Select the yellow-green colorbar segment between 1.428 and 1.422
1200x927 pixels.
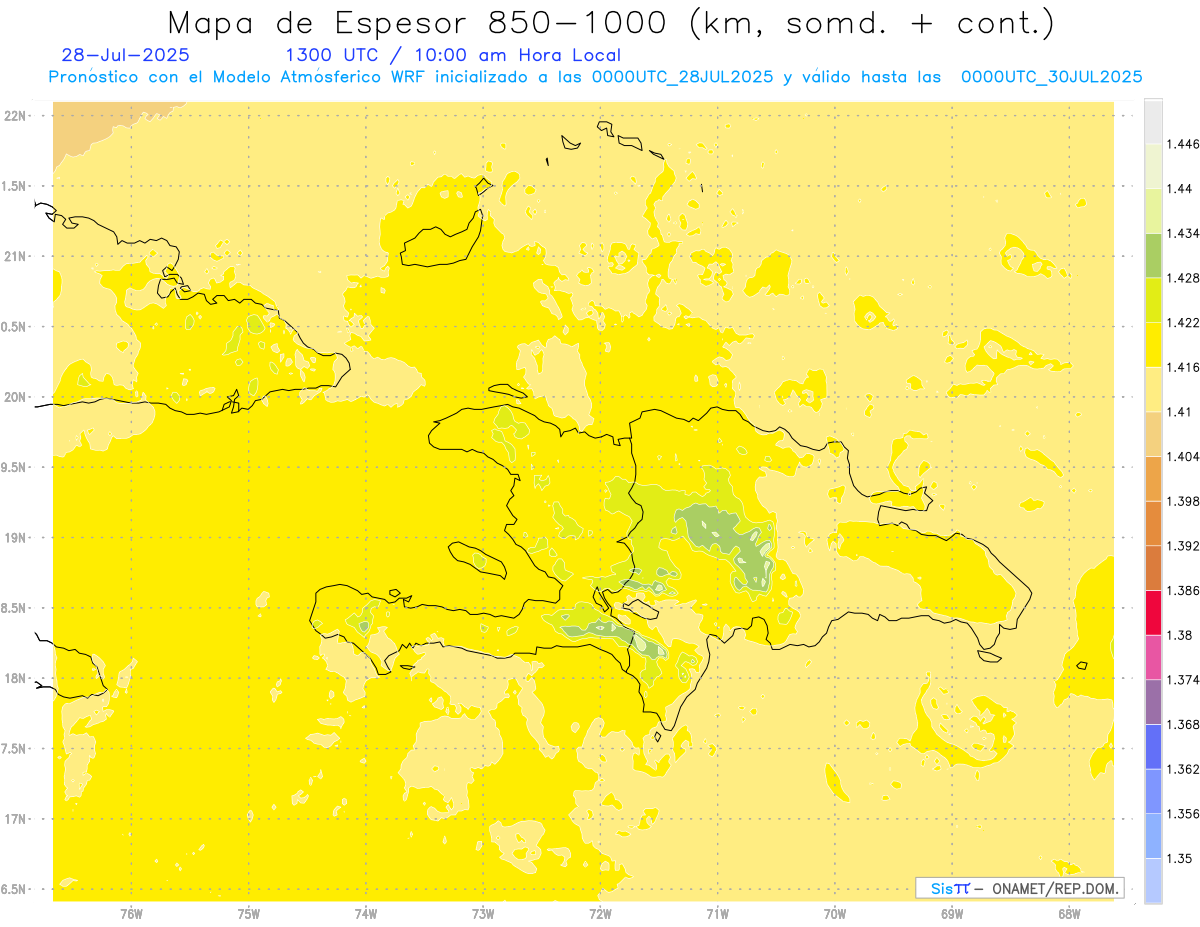[x=1153, y=300]
